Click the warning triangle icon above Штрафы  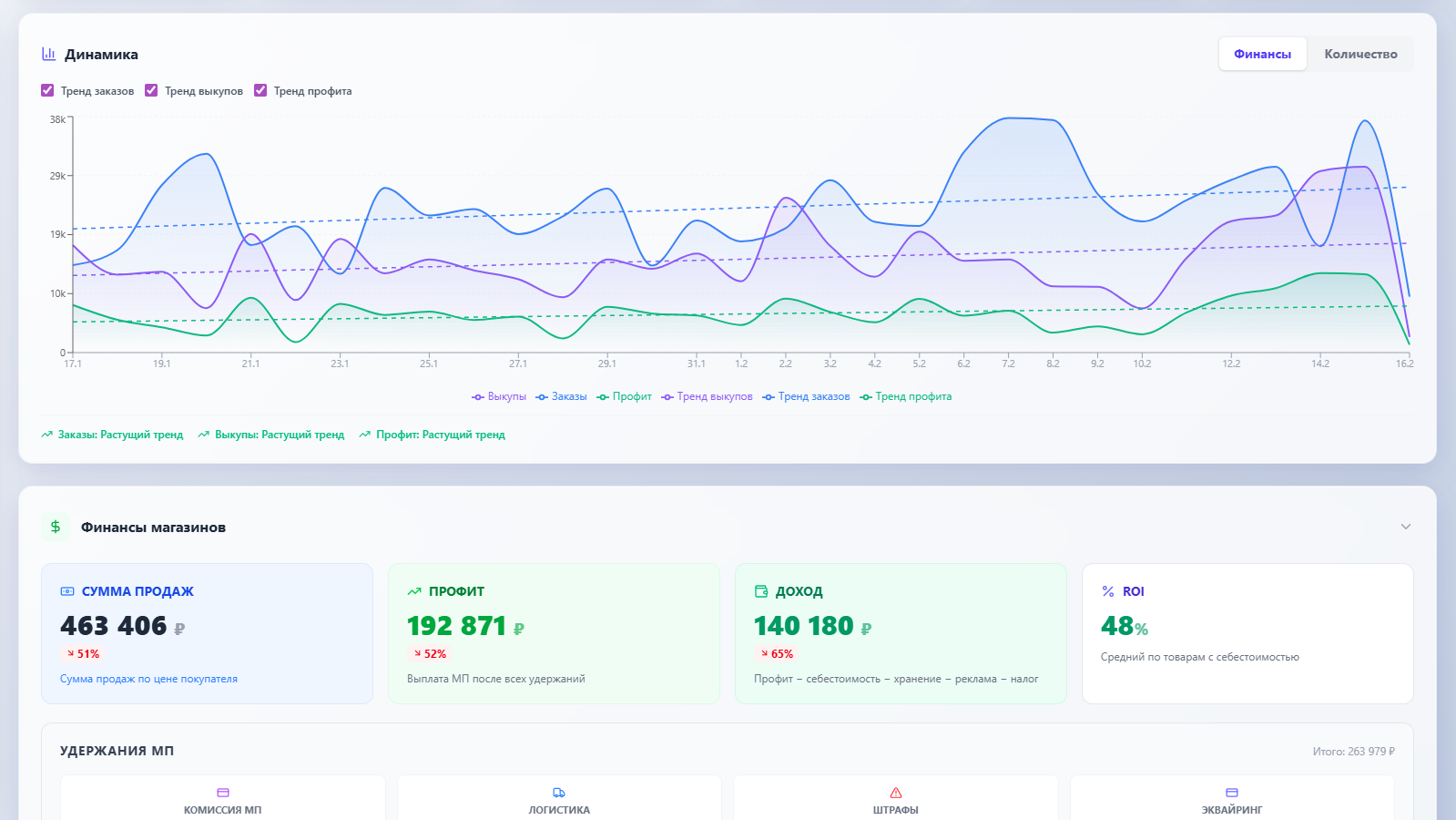point(896,793)
